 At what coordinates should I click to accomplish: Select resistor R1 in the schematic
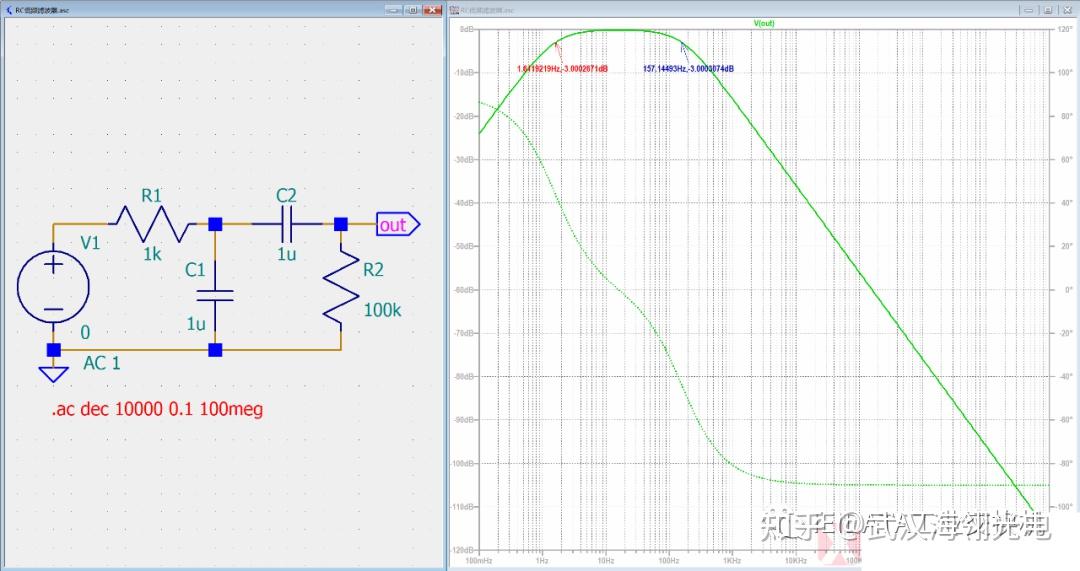(x=152, y=224)
